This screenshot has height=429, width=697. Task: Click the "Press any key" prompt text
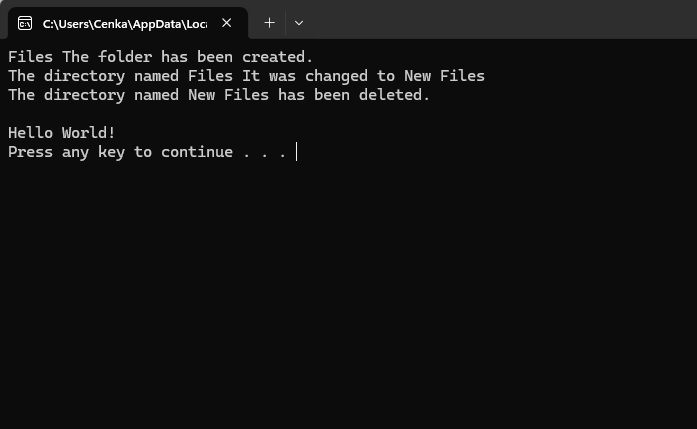pos(66,152)
